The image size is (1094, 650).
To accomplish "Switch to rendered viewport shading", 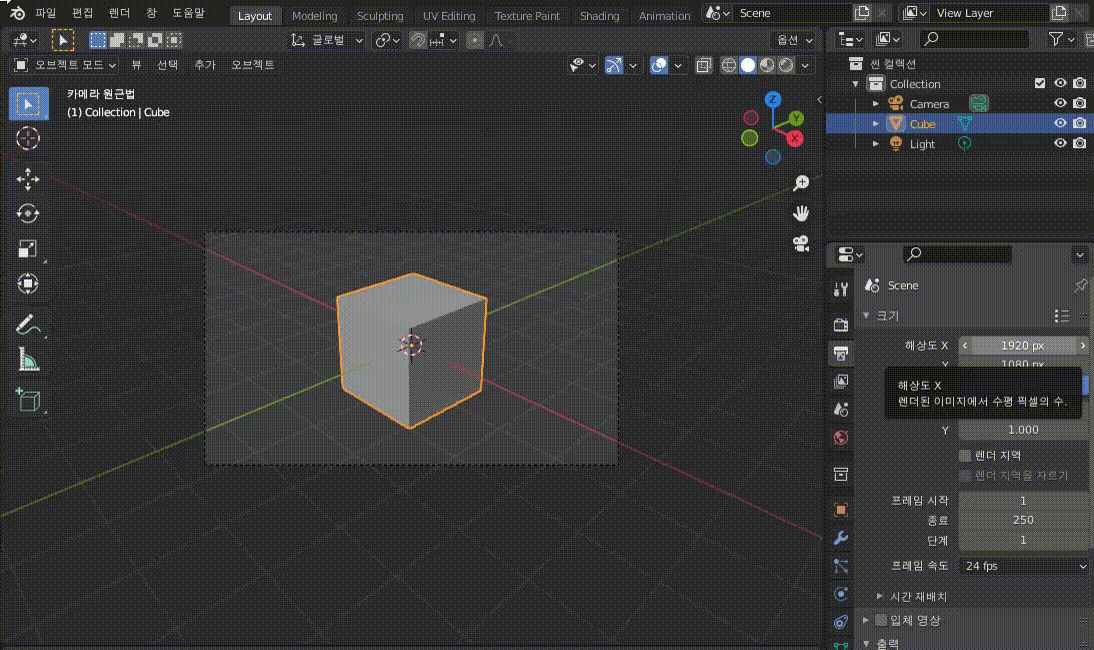I will (x=786, y=65).
